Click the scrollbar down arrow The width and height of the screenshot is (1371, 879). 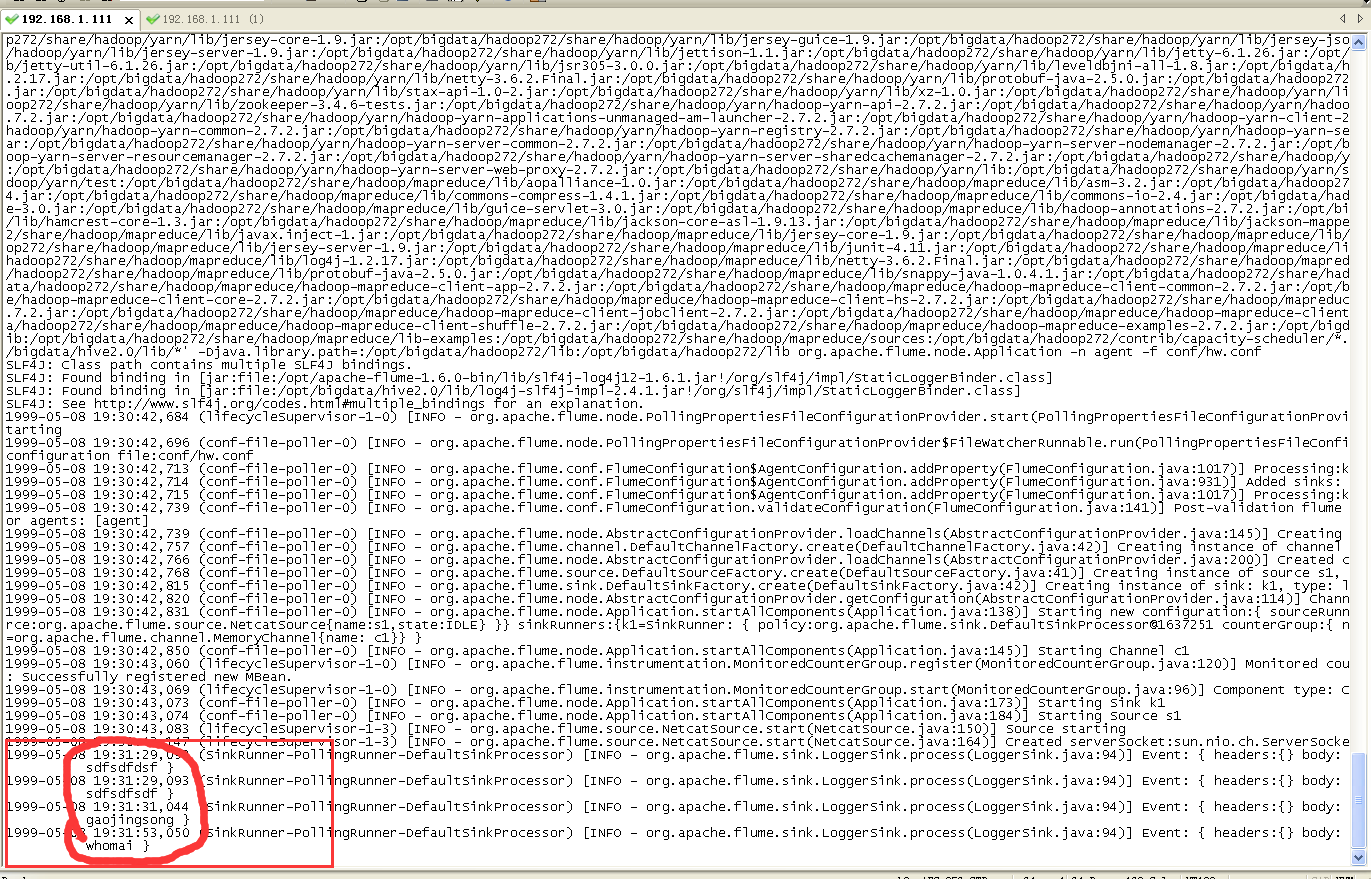[x=1359, y=857]
